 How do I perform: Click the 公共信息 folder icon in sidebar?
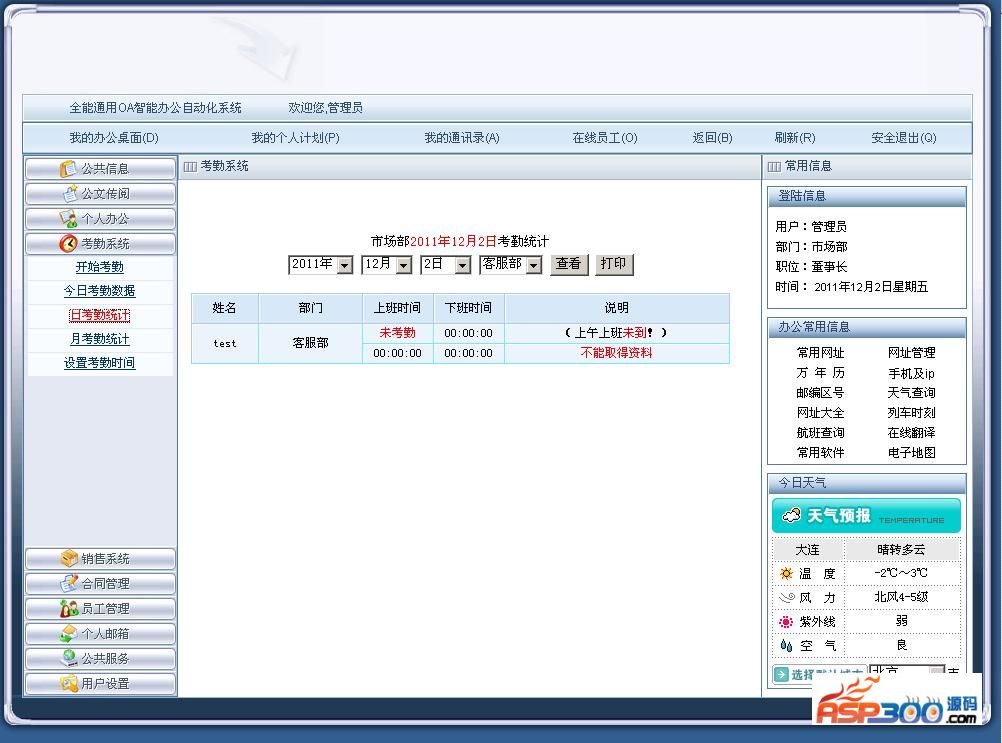coord(68,169)
